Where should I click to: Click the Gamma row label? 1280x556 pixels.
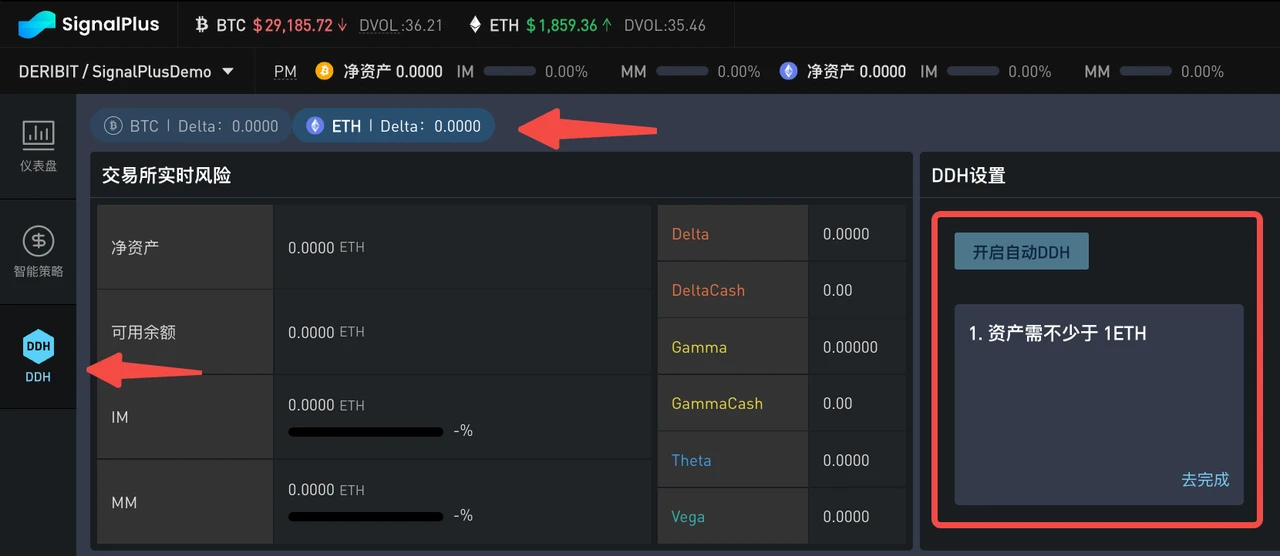point(699,347)
